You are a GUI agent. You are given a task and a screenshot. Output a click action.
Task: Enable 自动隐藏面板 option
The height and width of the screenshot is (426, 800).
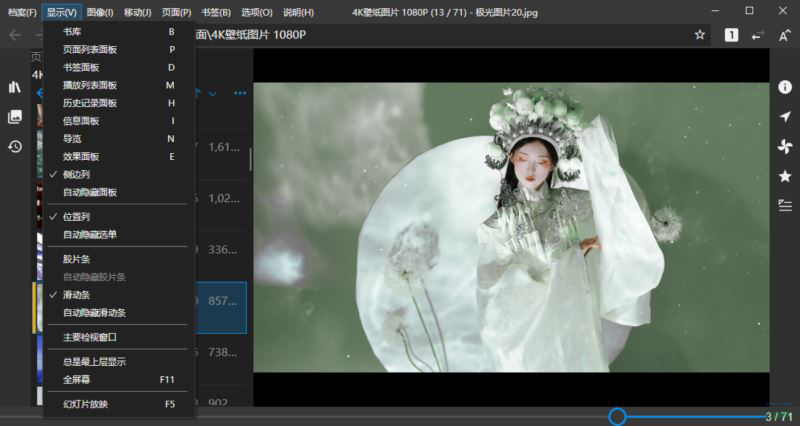click(x=118, y=192)
